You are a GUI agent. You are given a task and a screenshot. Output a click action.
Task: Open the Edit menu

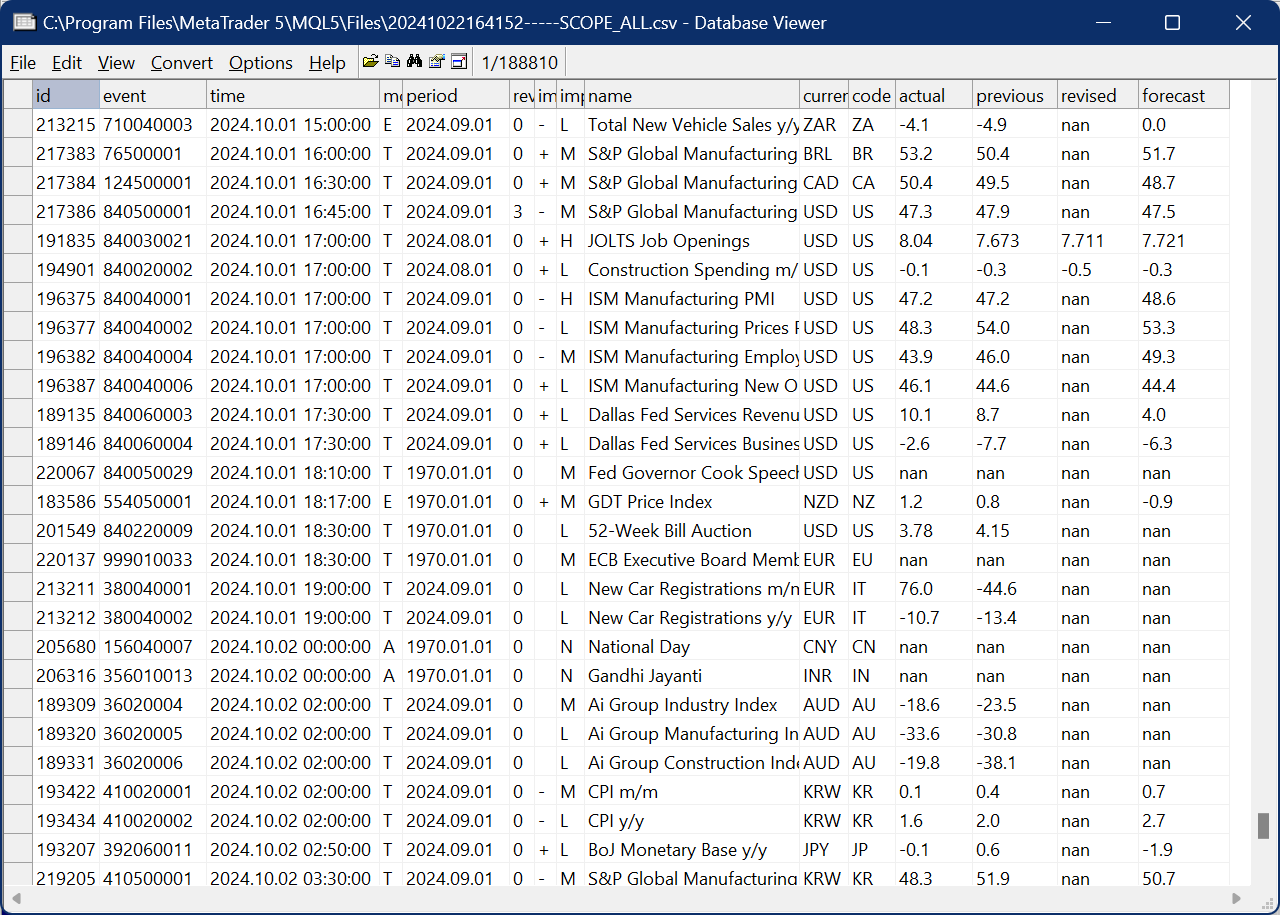66,62
